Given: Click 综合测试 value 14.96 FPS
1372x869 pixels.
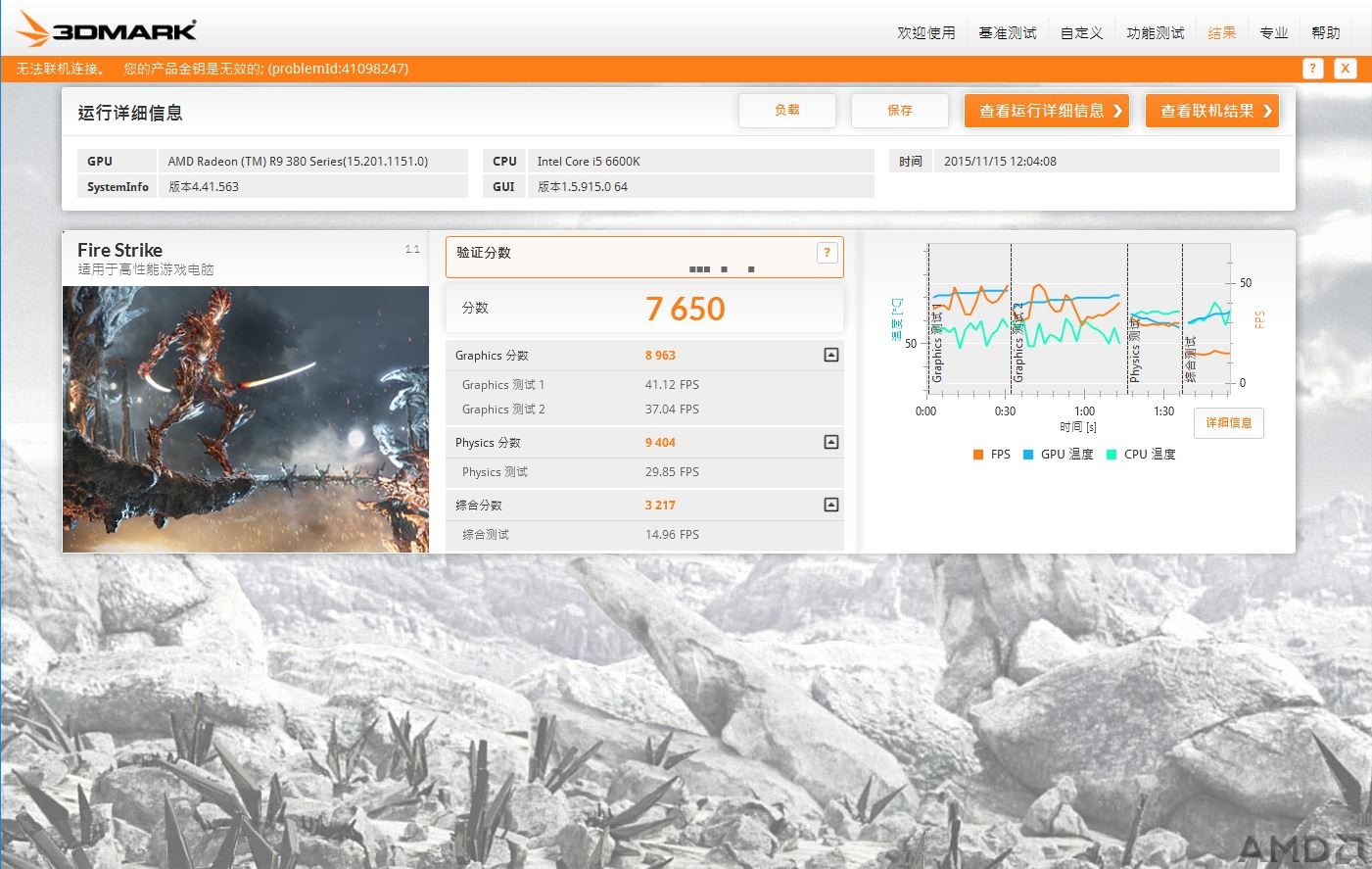Looking at the screenshot, I should (x=672, y=535).
